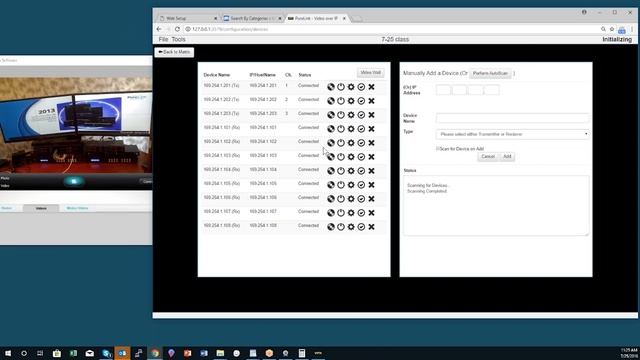Click the Back to Matrix button
Image resolution: width=640 pixels, height=360 pixels.
tap(174, 52)
